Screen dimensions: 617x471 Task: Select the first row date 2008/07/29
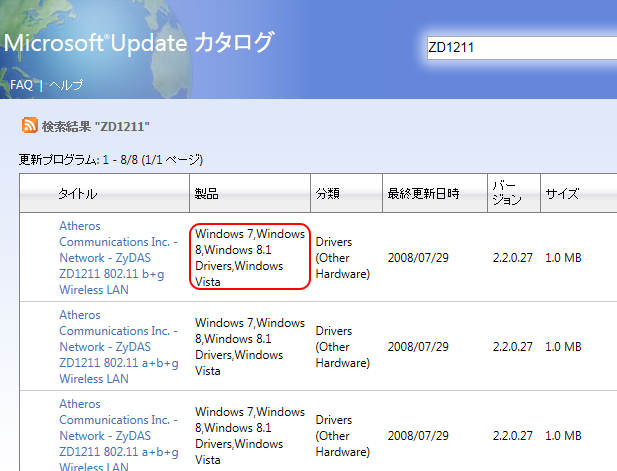click(418, 258)
